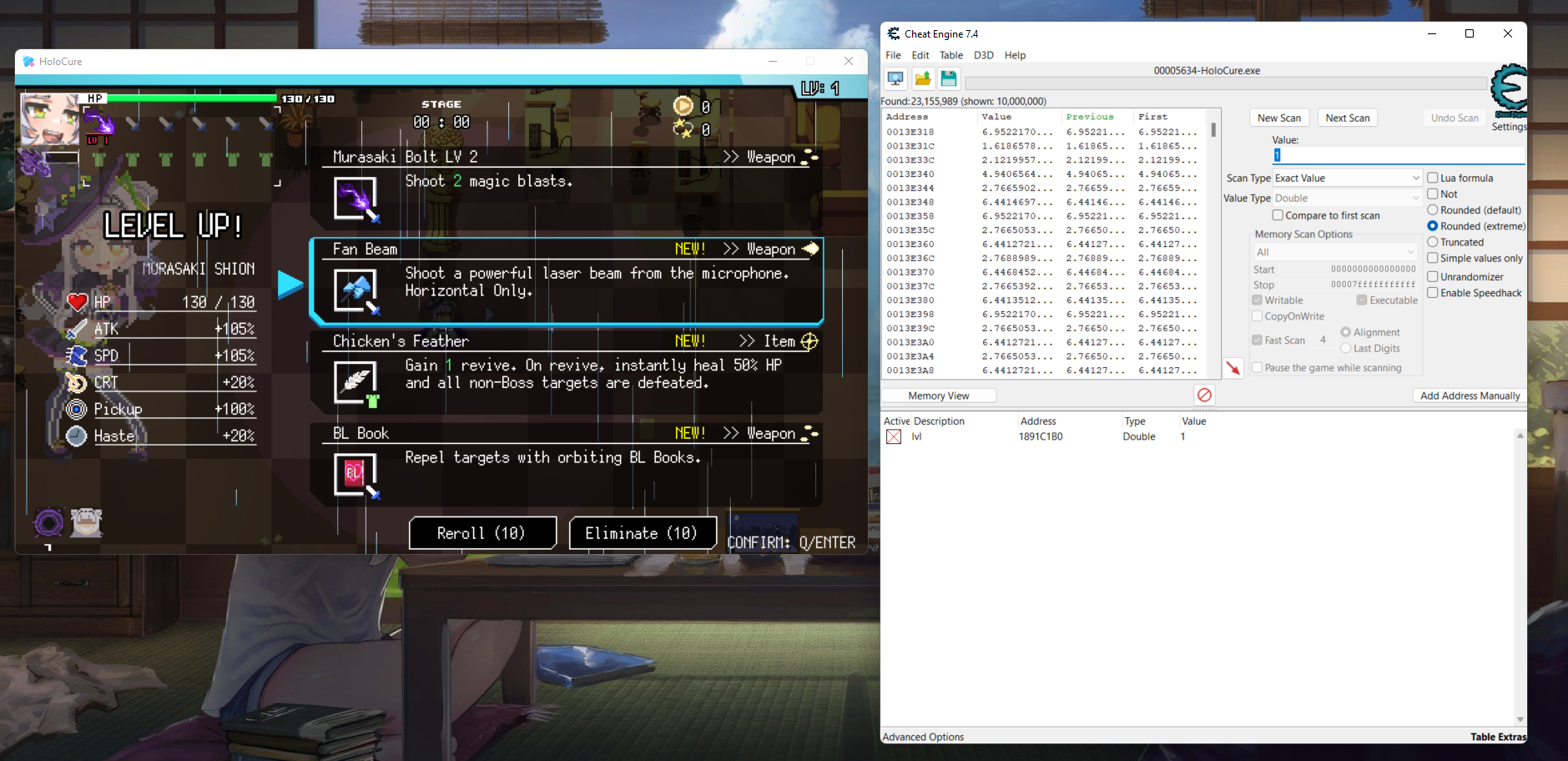The height and width of the screenshot is (761, 1568).
Task: Select Fan Beam weapon icon
Action: (x=356, y=291)
